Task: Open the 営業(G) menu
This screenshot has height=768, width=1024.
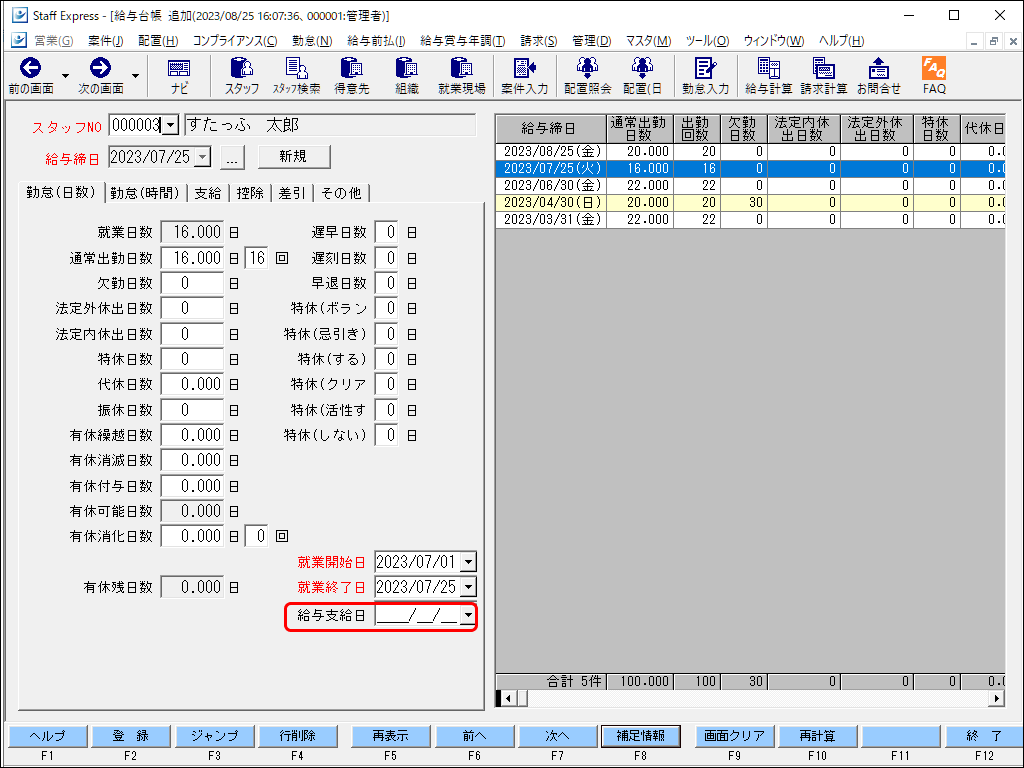Action: 54,40
